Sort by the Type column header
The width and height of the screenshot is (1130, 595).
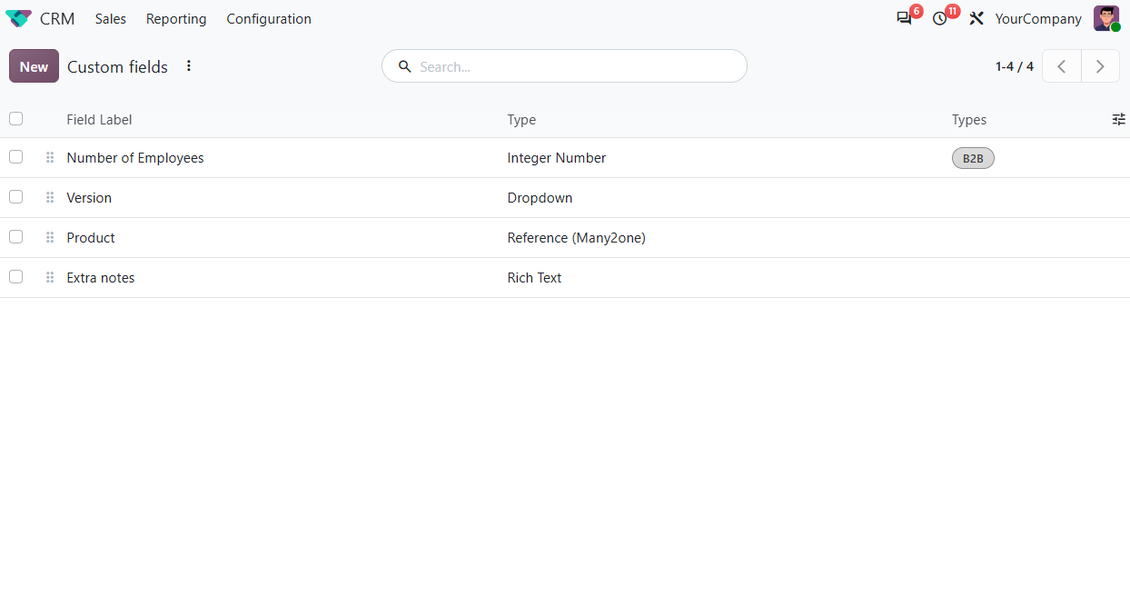[x=521, y=120]
